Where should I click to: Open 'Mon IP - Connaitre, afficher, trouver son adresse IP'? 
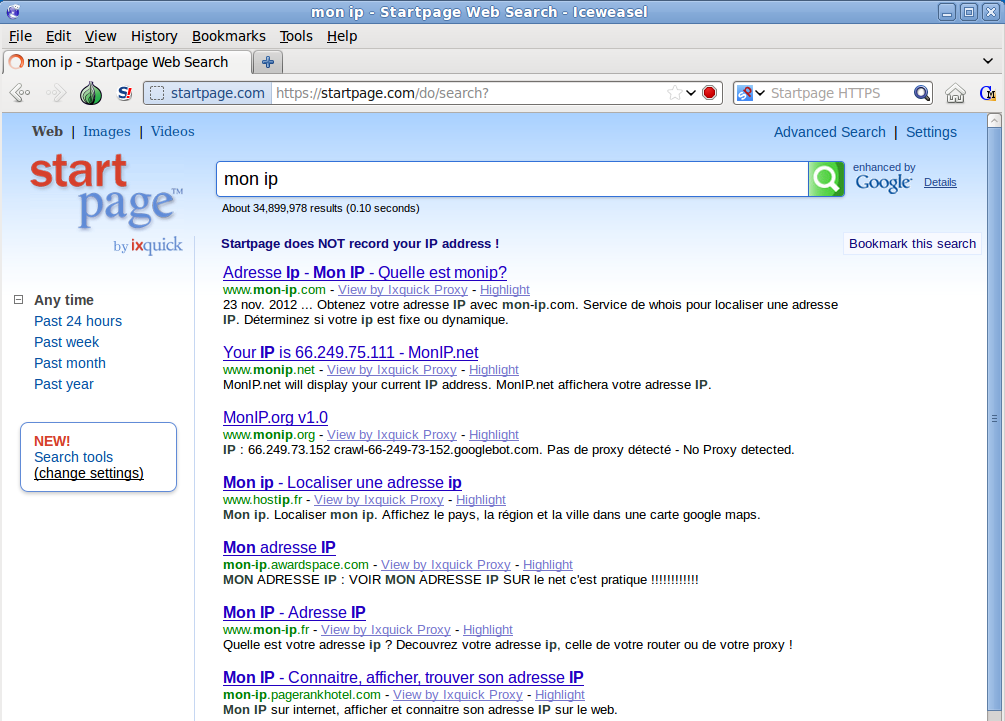coord(403,677)
